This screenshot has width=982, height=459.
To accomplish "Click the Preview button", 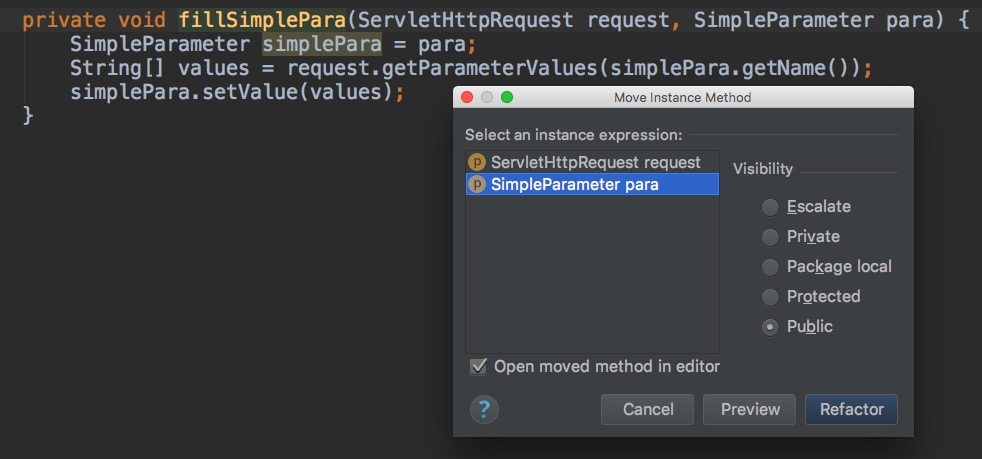I will click(x=749, y=409).
